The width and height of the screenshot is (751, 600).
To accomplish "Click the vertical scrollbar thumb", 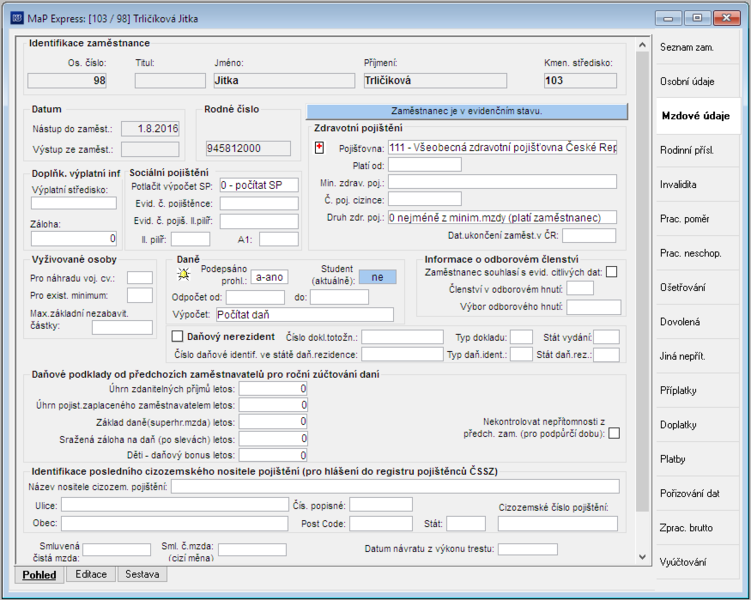I will coord(642,282).
